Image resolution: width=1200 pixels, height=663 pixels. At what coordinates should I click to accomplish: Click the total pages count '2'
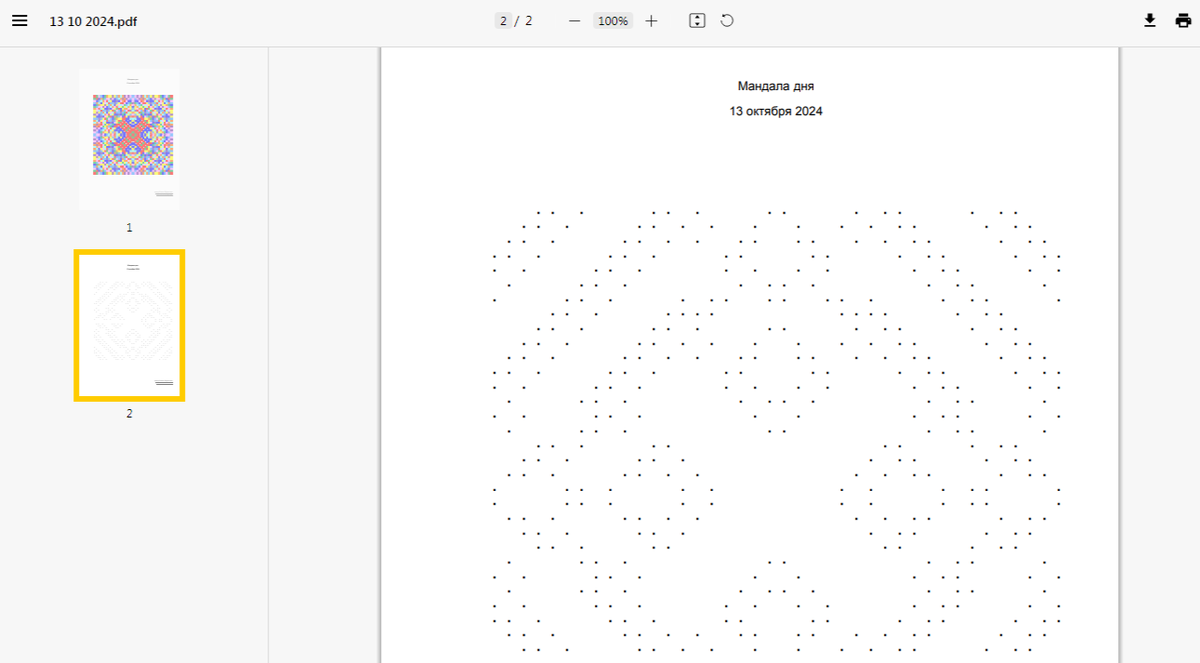(528, 21)
